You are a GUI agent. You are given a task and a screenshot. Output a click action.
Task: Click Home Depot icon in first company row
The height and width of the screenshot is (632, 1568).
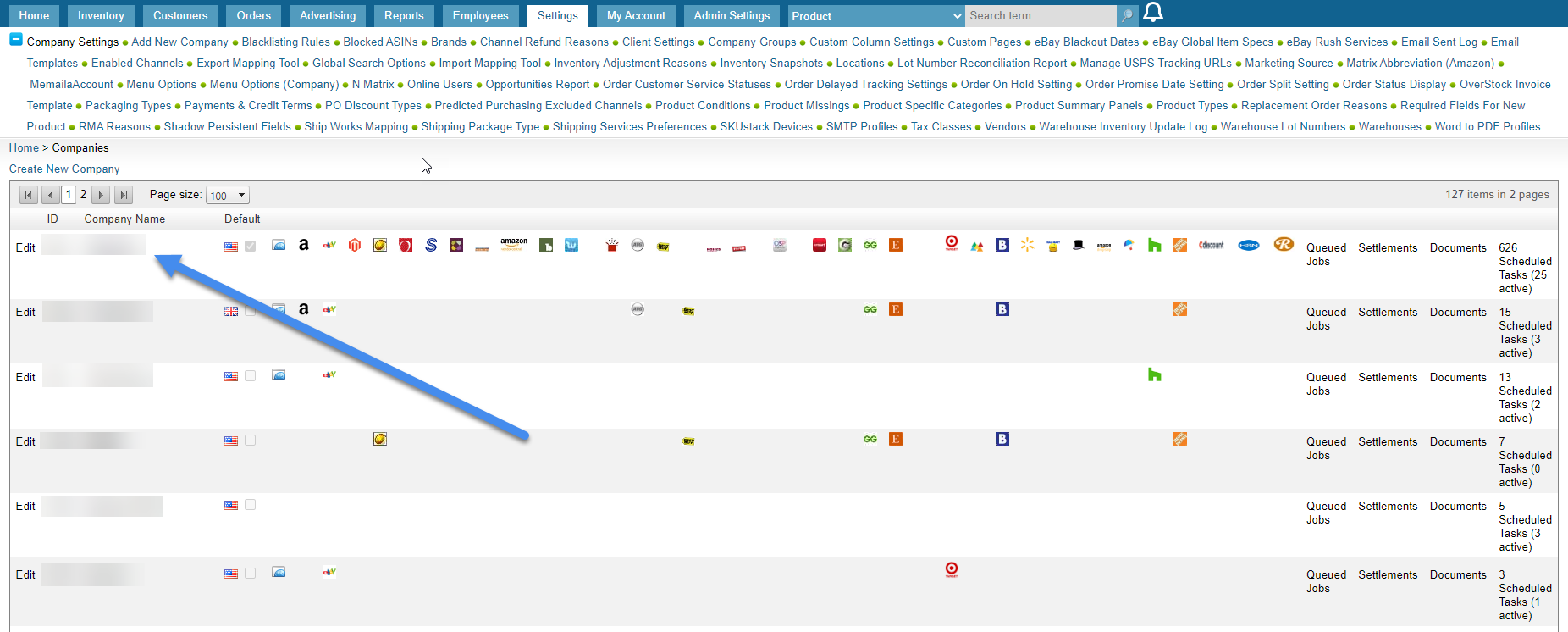(x=1180, y=245)
